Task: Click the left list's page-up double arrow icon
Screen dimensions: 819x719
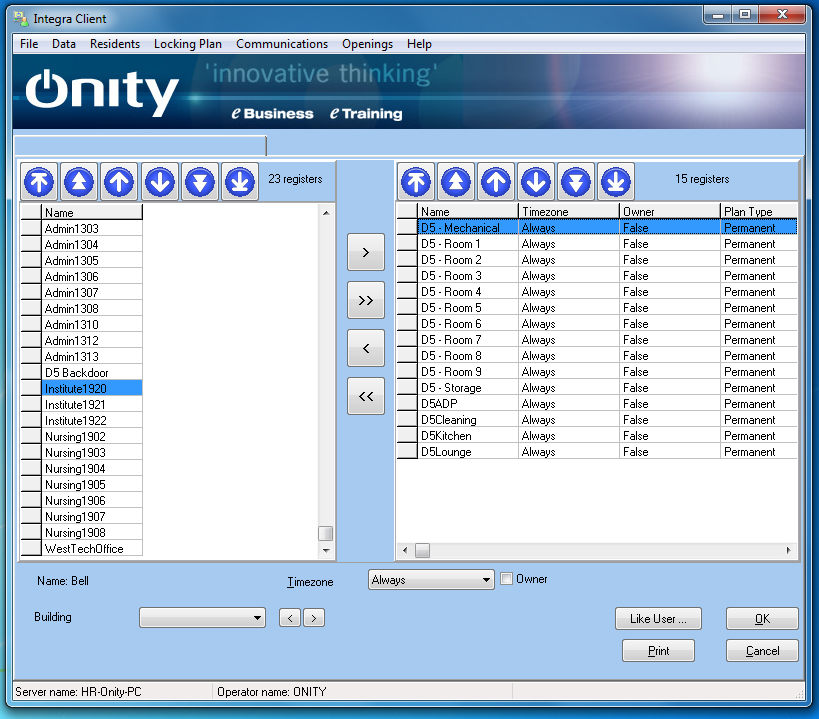Action: (80, 181)
